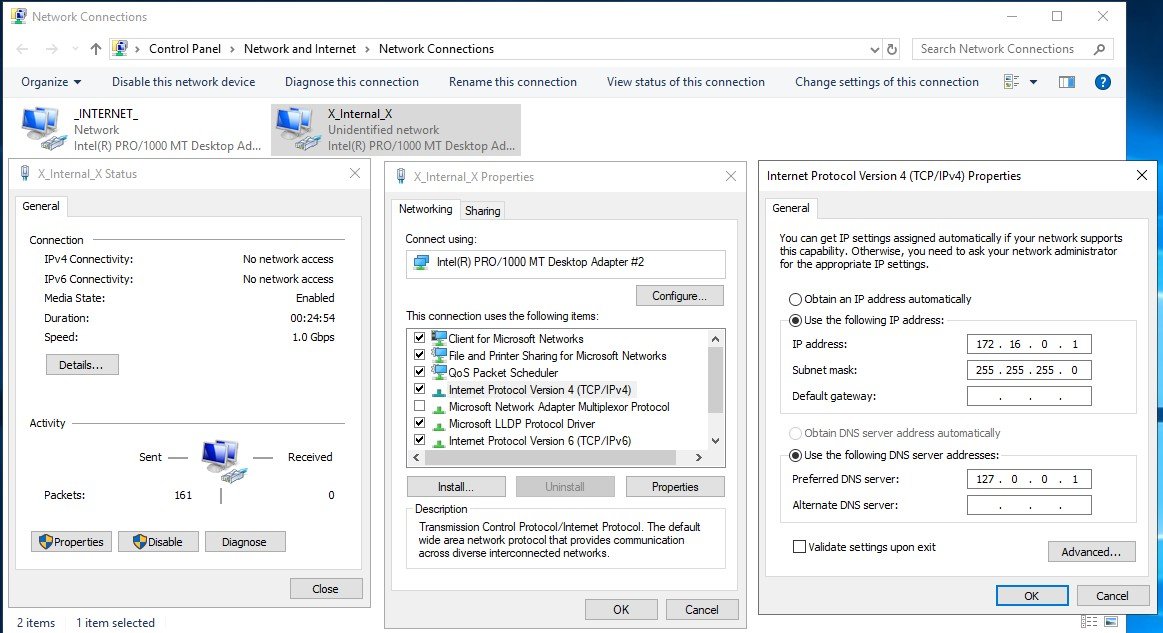
Task: Click View status of this connection
Action: pos(685,82)
